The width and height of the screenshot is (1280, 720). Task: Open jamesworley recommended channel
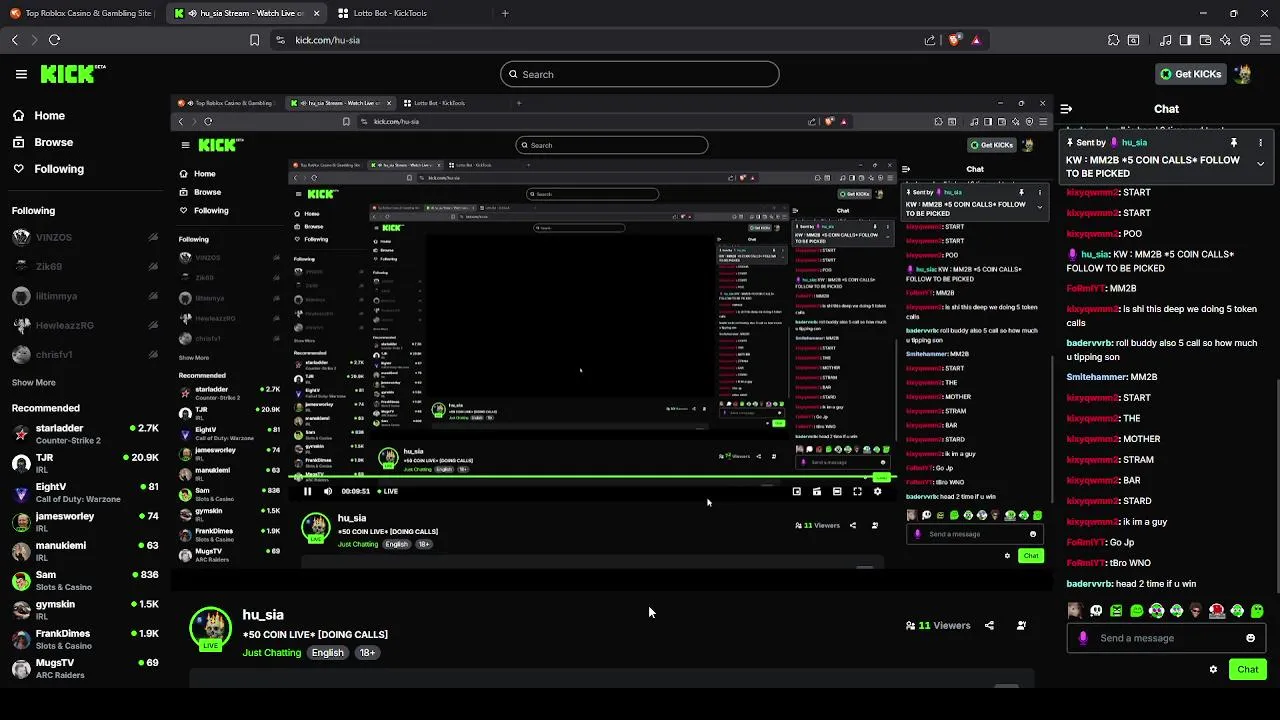[x=85, y=522]
